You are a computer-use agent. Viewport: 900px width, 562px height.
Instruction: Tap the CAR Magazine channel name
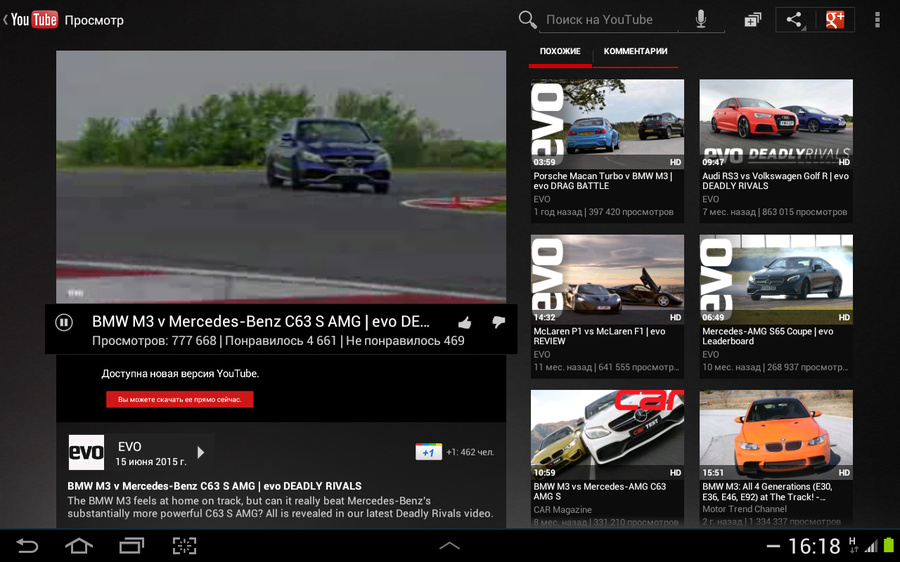tap(562, 510)
